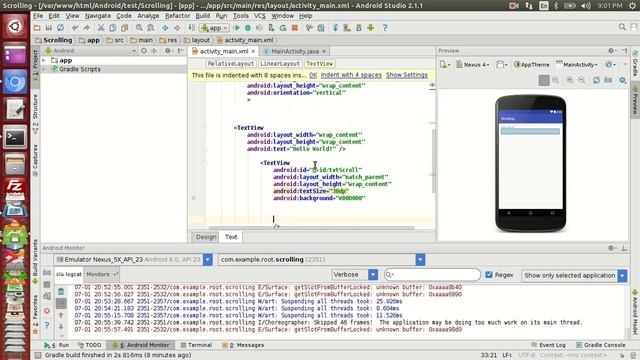
Task: Open the emulator device dropdown in Android Monitor
Action: (x=208, y=259)
